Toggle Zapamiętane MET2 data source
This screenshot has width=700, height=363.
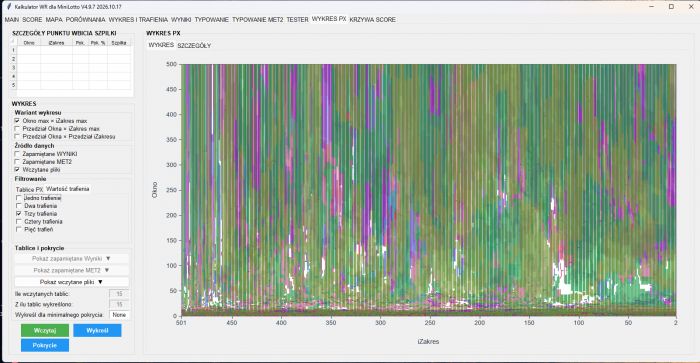17,162
